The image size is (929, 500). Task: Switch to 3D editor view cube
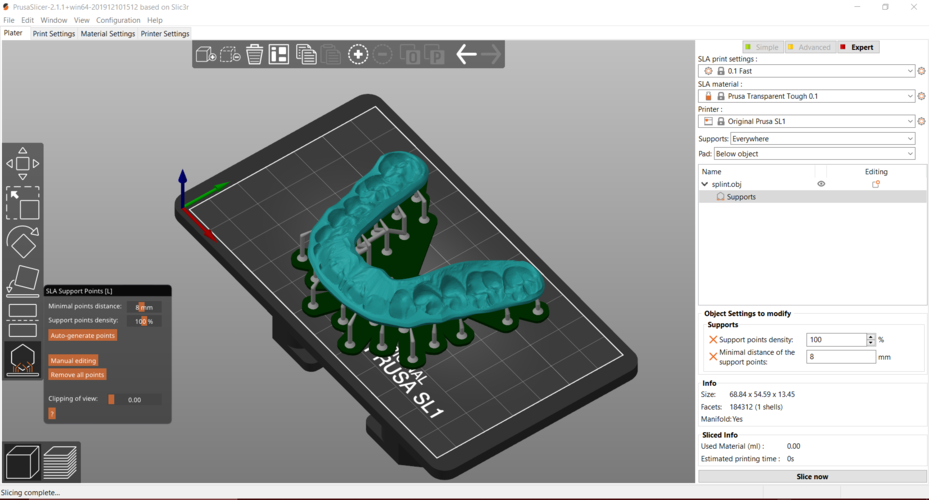[x=22, y=462]
